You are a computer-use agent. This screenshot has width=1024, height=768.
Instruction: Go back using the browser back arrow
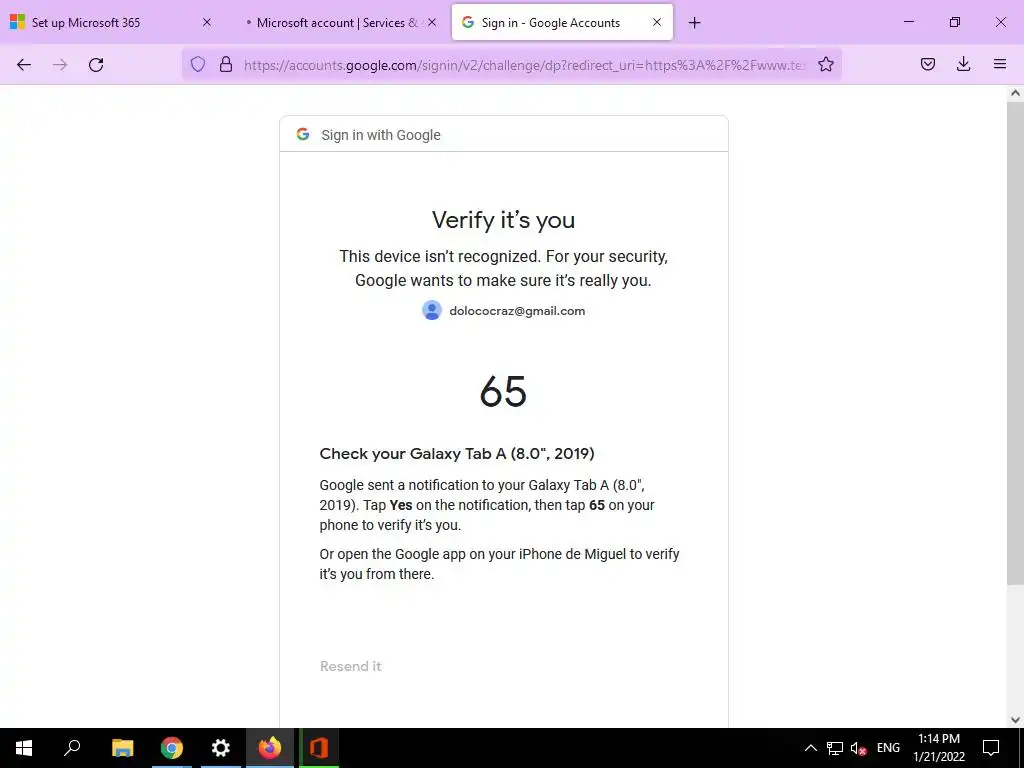(24, 64)
